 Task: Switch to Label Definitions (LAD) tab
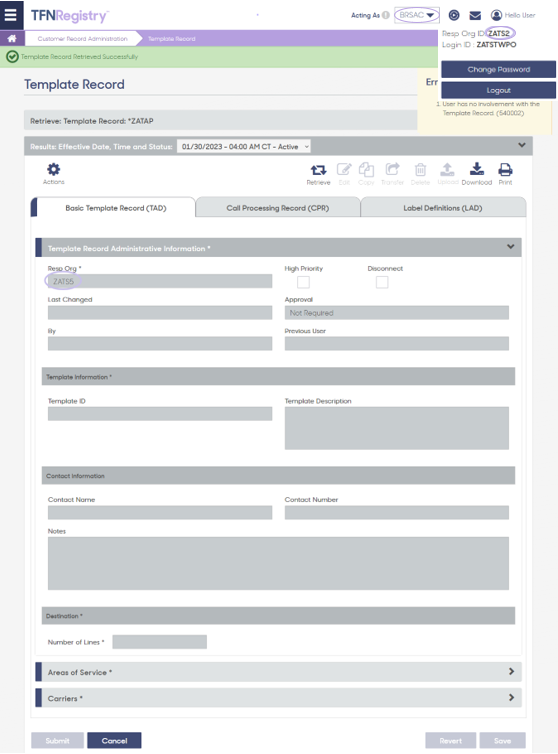click(443, 208)
